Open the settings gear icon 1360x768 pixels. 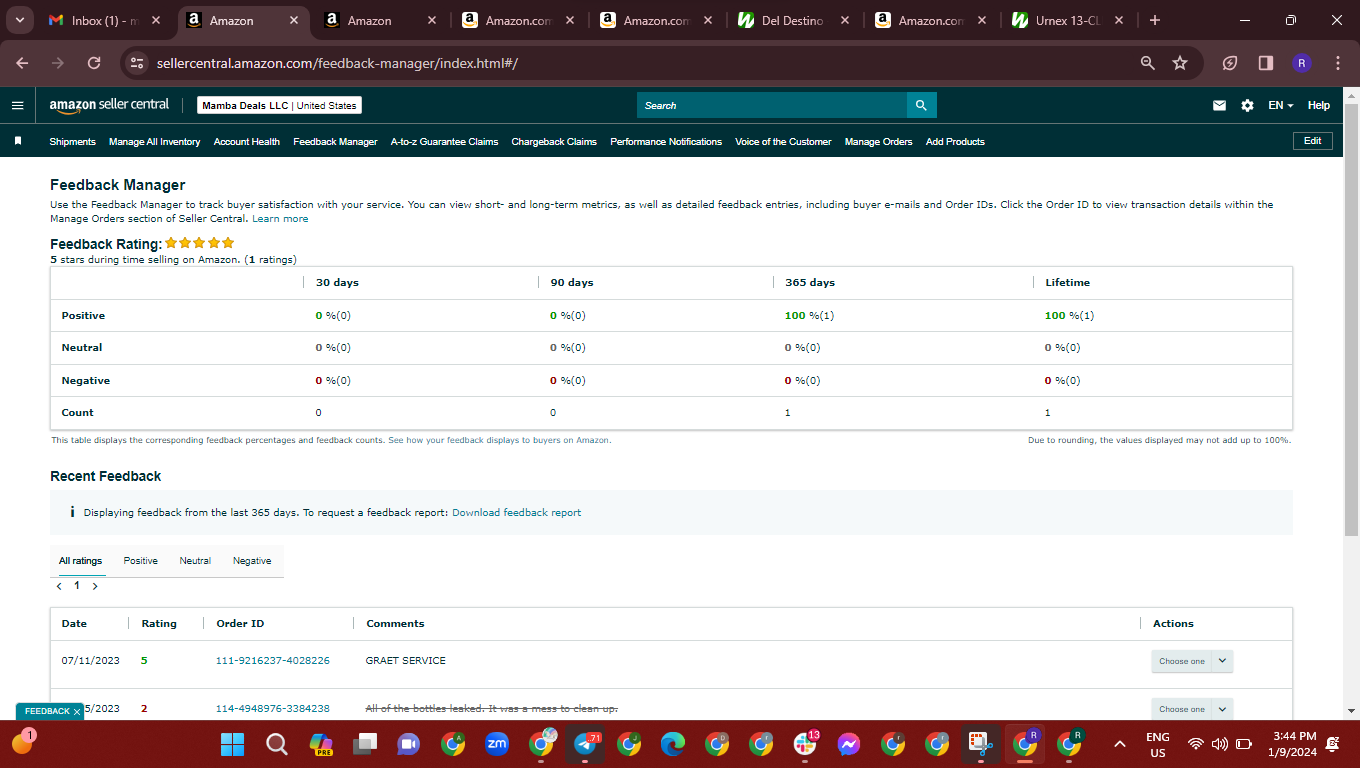[x=1247, y=105]
